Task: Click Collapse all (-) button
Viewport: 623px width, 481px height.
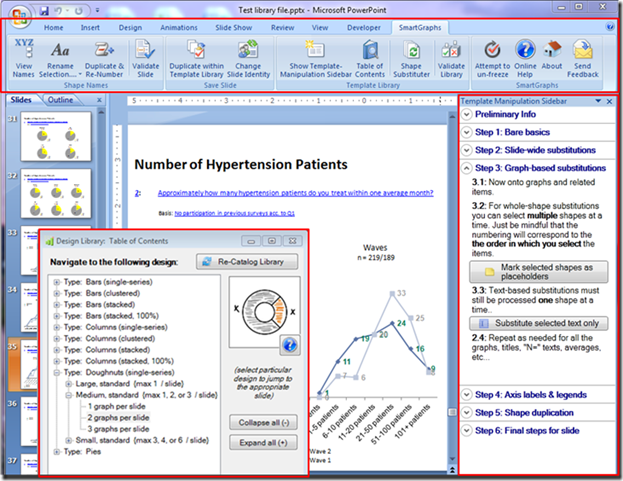Action: point(263,423)
